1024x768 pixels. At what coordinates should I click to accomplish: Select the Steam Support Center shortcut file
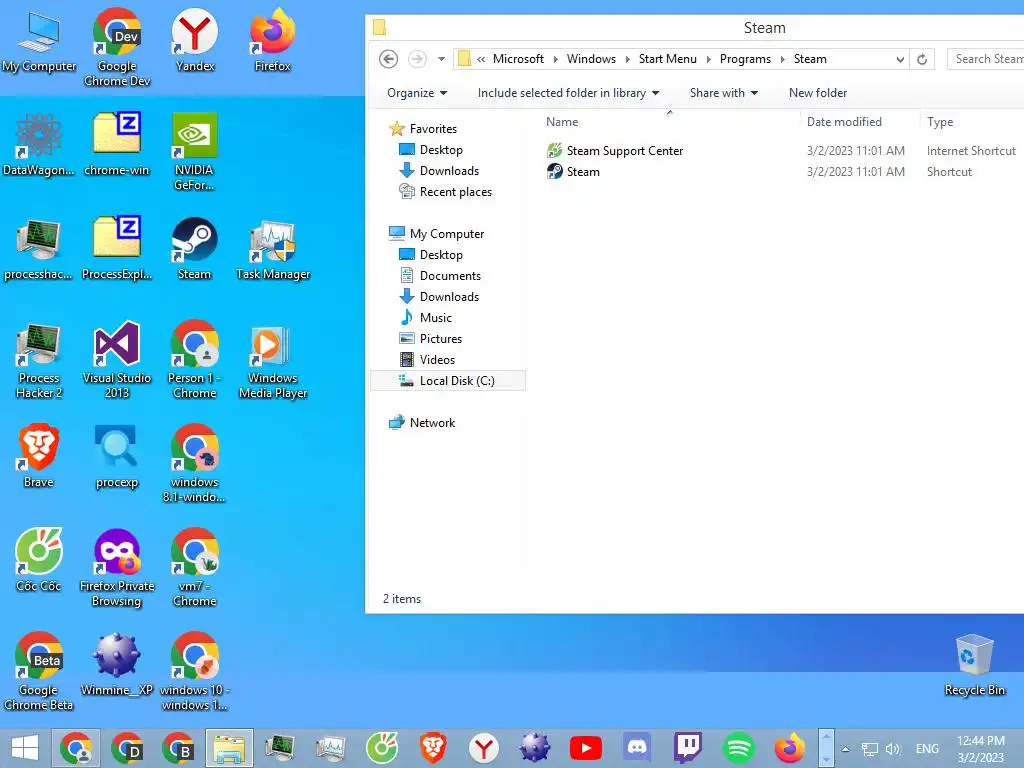[x=615, y=151]
